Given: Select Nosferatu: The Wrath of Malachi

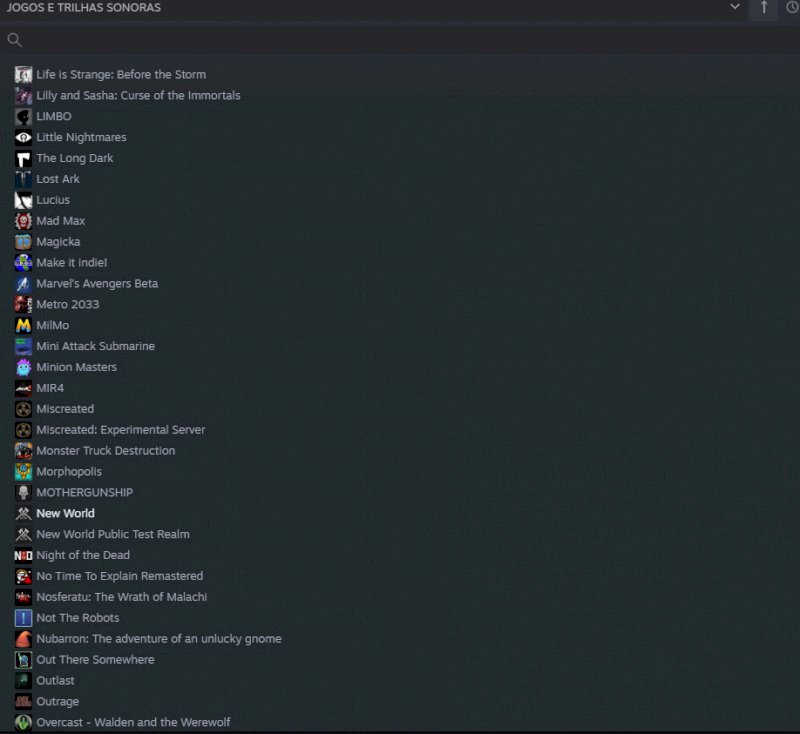Looking at the screenshot, I should [x=121, y=597].
